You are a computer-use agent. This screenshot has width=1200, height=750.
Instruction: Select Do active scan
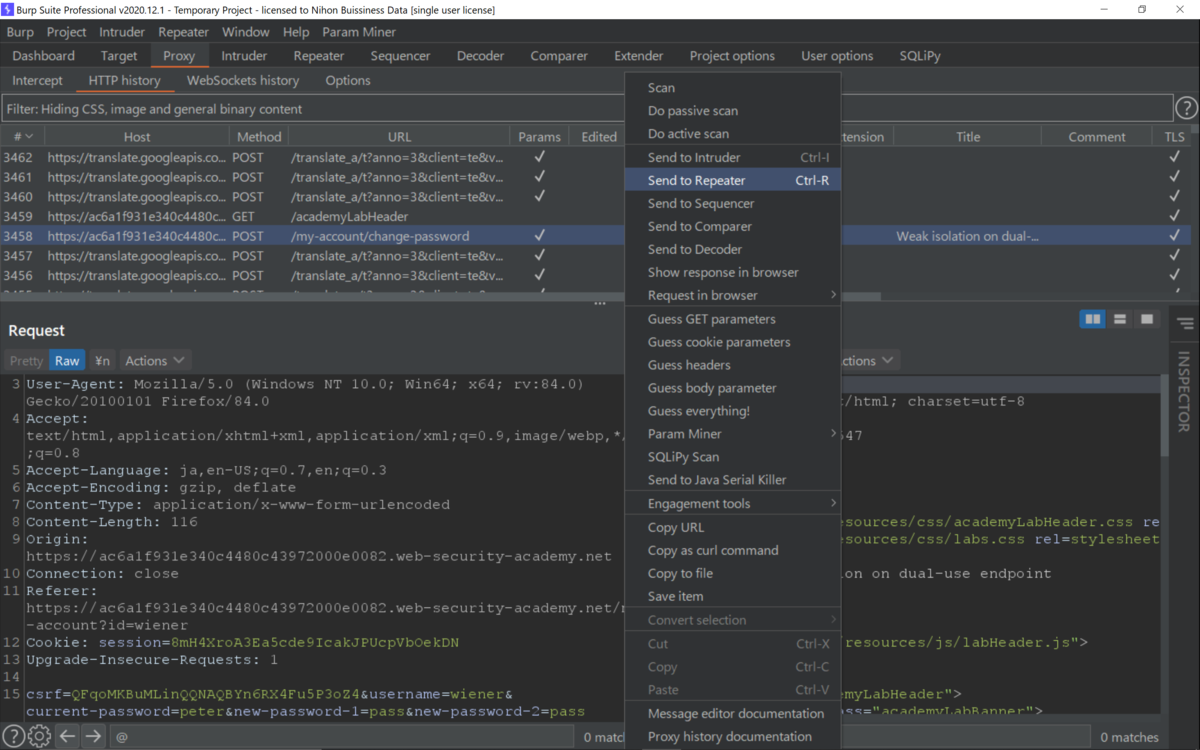pyautogui.click(x=732, y=134)
